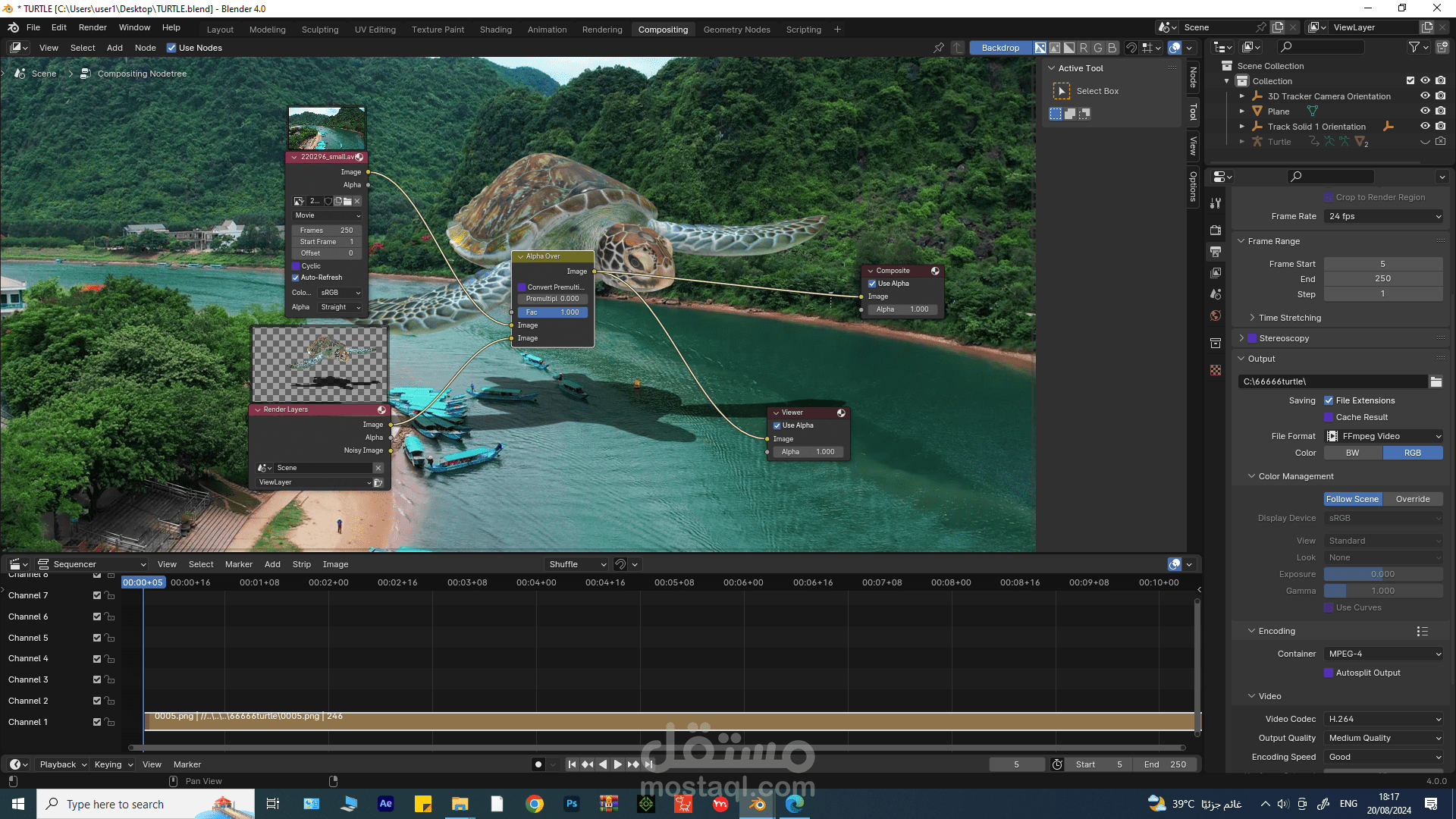Open the Tool properties tab icon
Image resolution: width=1456 pixels, height=819 pixels.
1216,203
